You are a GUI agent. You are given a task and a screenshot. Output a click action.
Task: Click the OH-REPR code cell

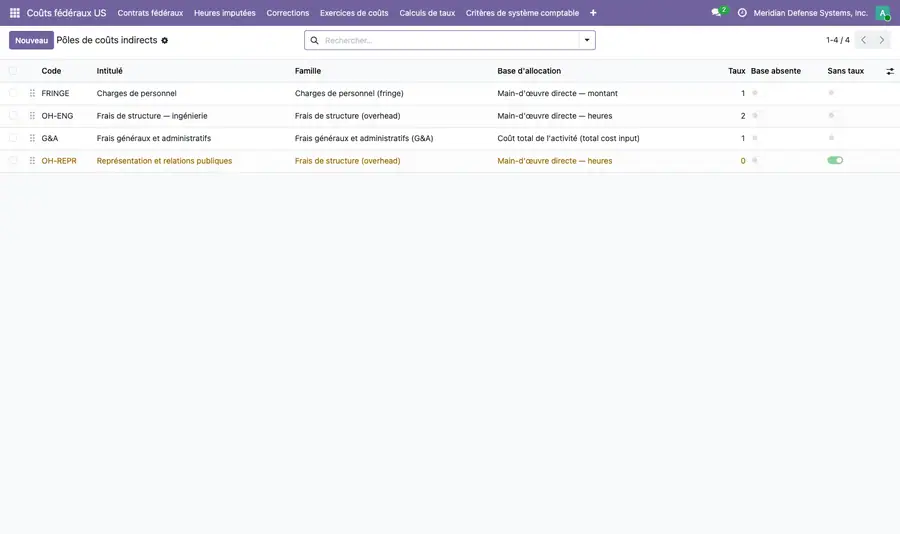(59, 161)
